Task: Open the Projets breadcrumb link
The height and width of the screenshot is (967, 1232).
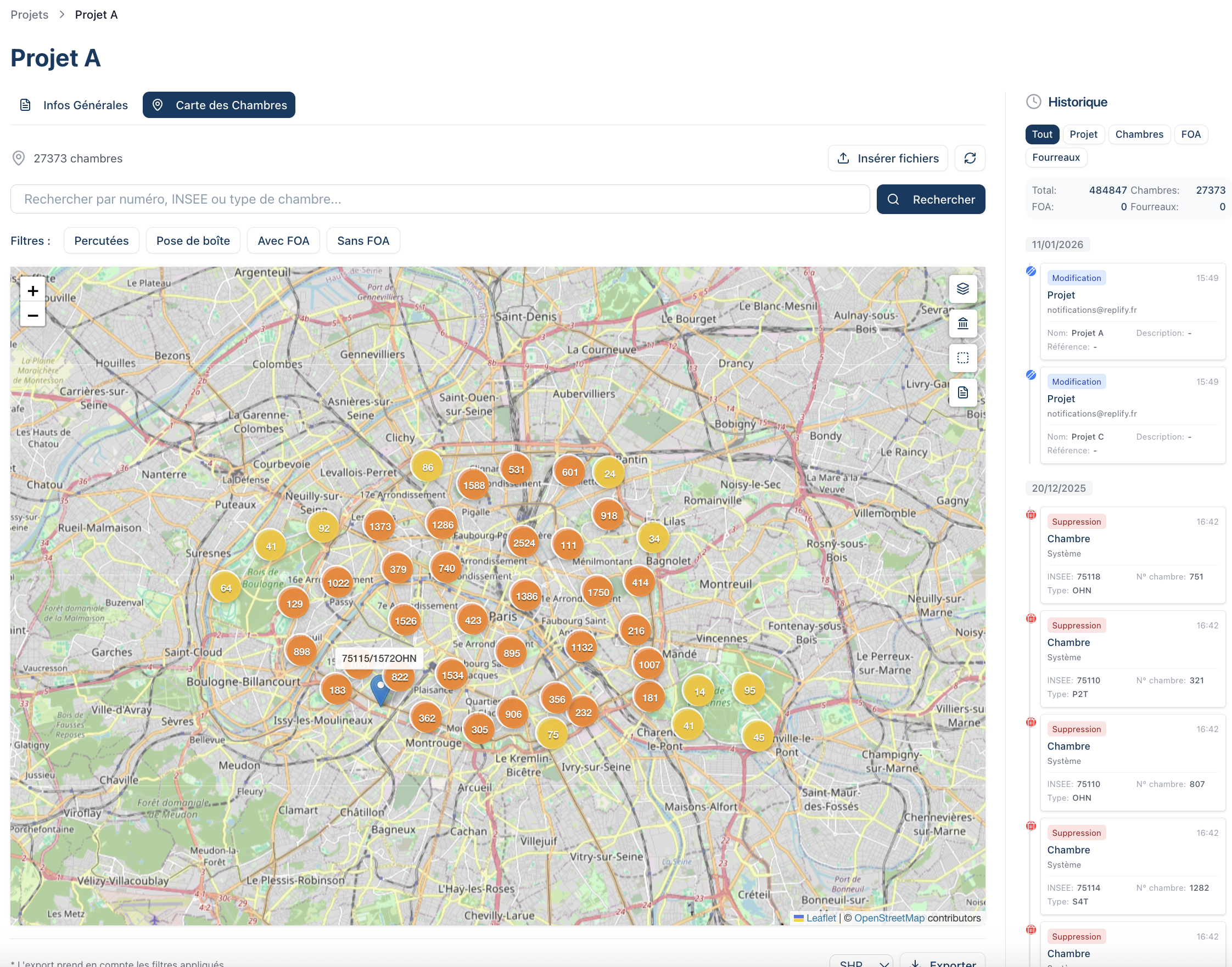Action: 30,15
